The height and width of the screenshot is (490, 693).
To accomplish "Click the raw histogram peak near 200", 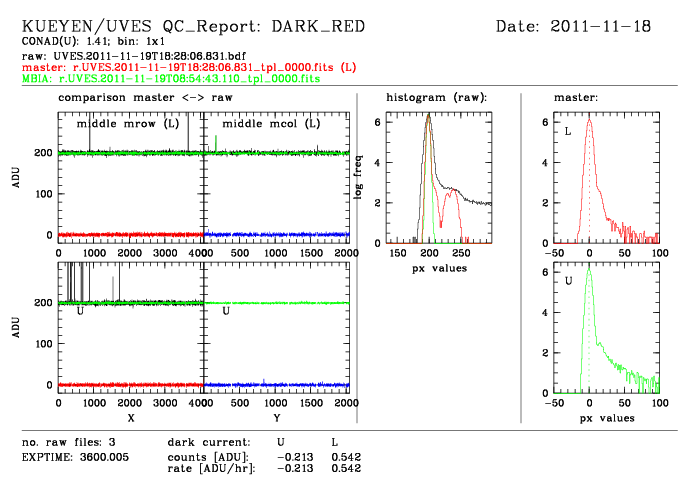I will pyautogui.click(x=428, y=117).
